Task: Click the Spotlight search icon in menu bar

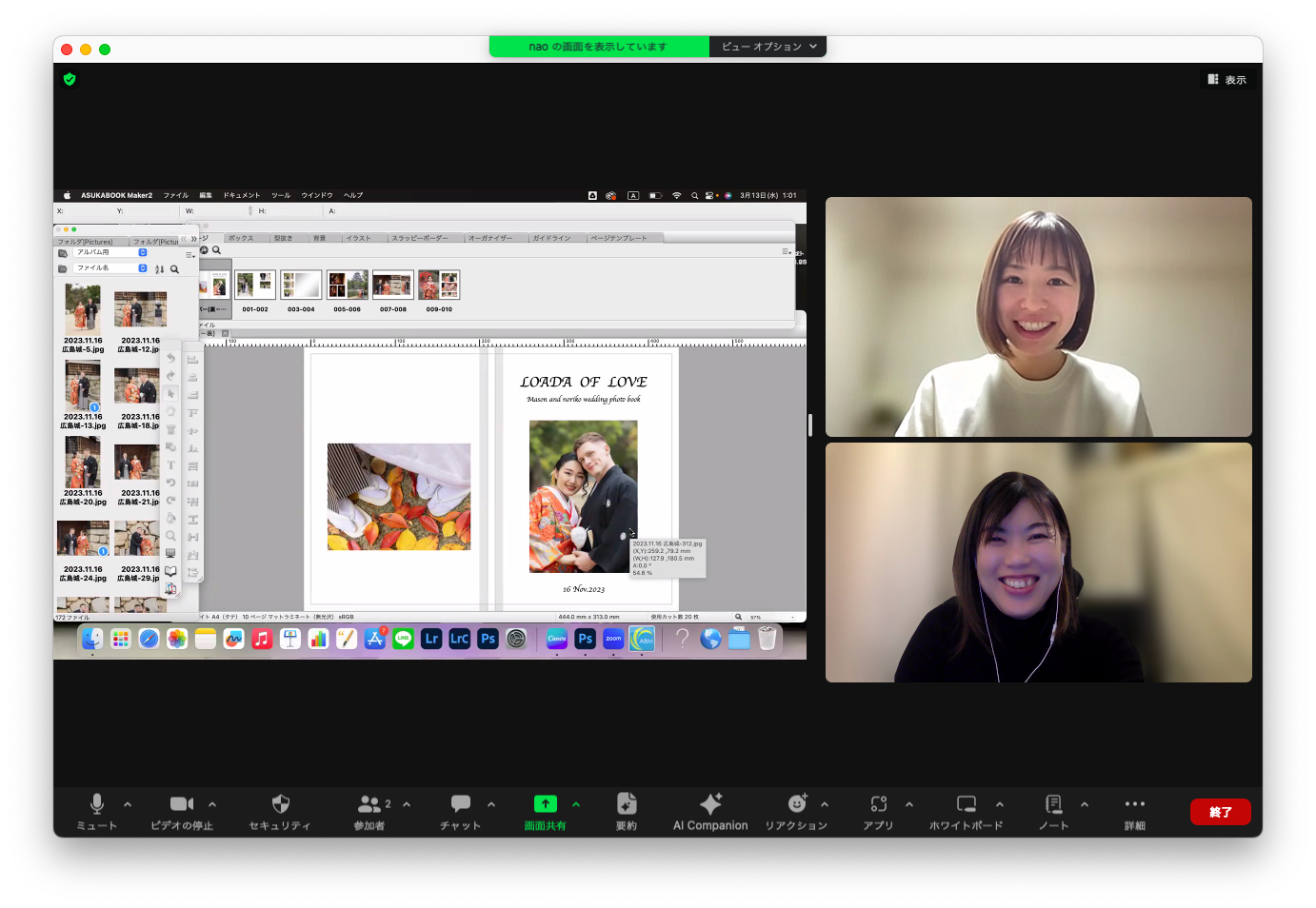Action: coord(695,195)
